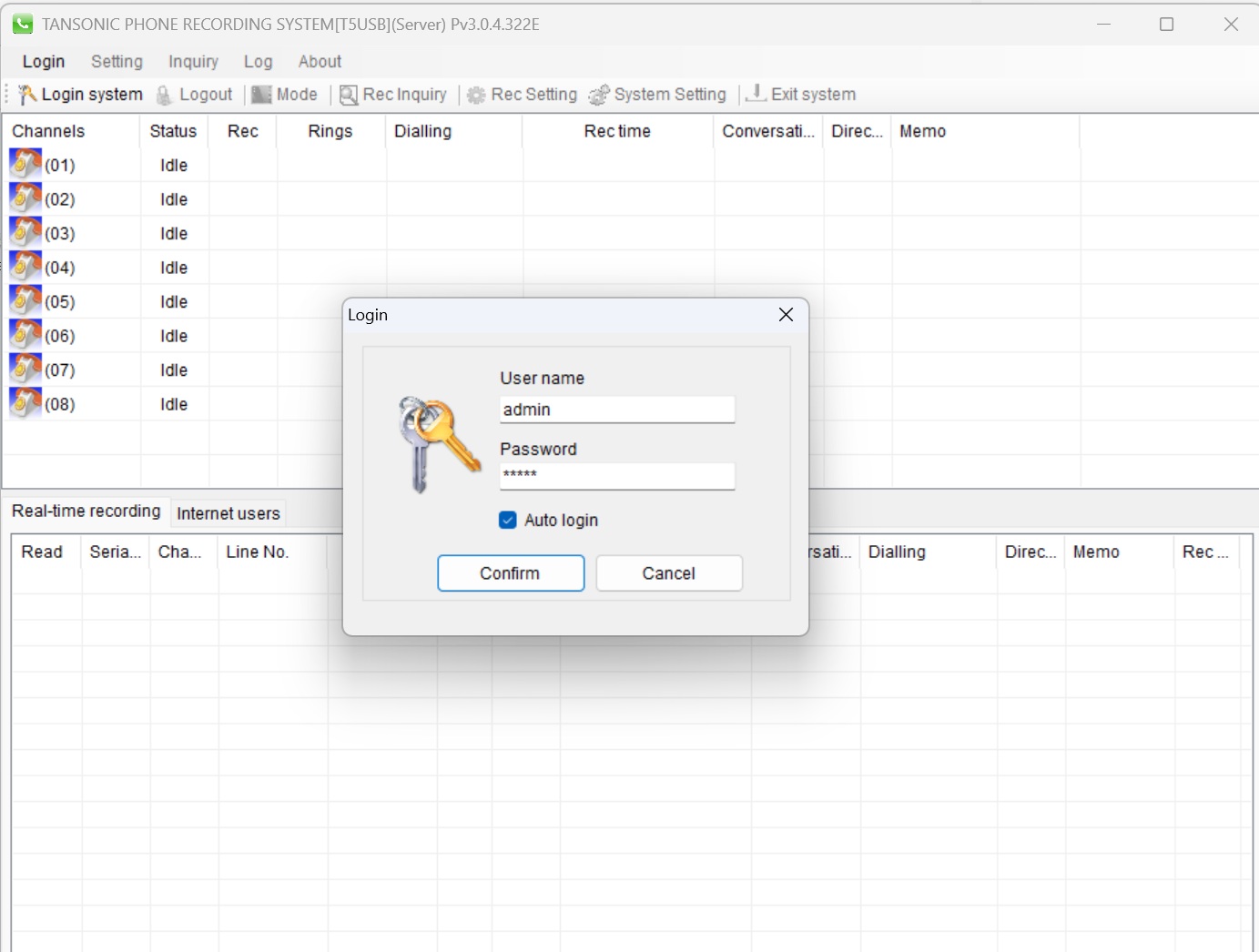Select channel (08) phone icon
The height and width of the screenshot is (952, 1259).
coord(25,403)
